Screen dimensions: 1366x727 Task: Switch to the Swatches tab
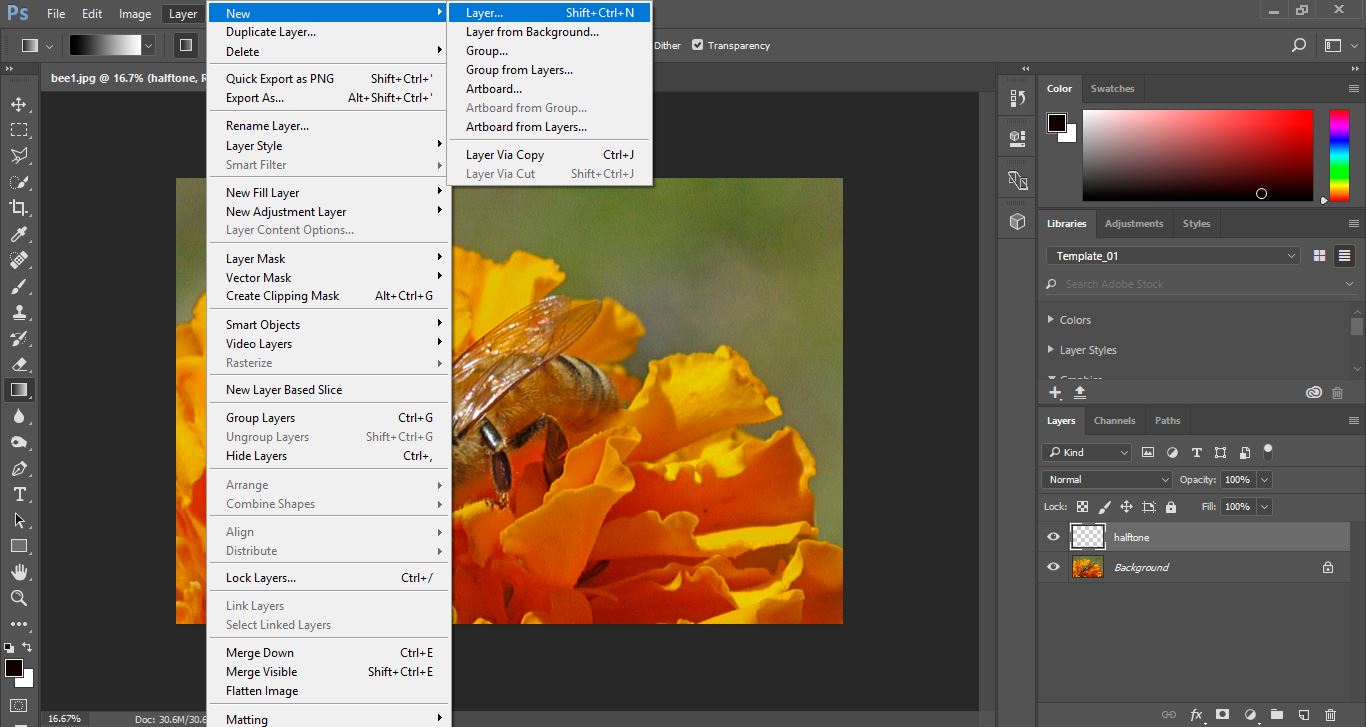[1112, 89]
